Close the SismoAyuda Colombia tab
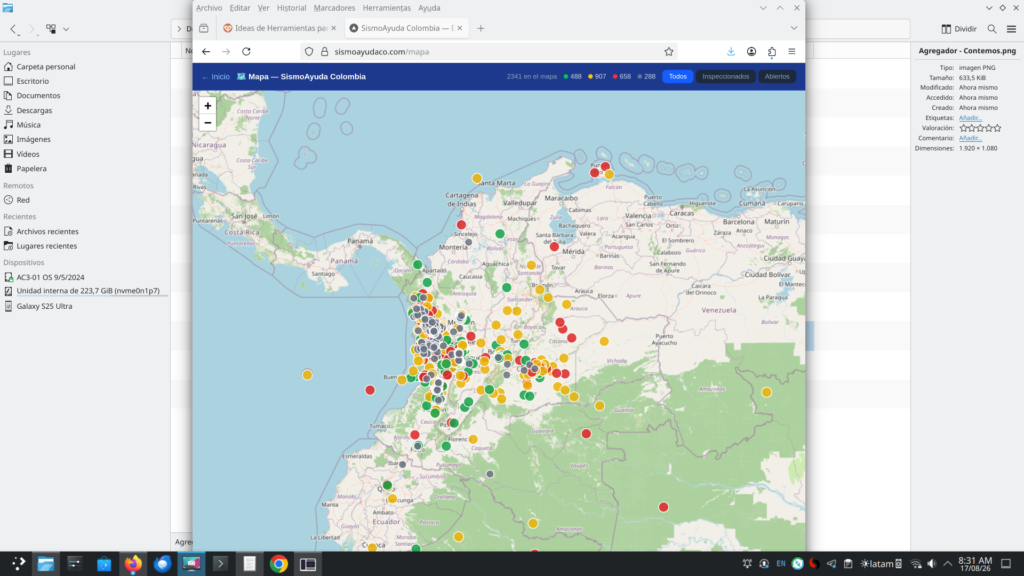 460,28
